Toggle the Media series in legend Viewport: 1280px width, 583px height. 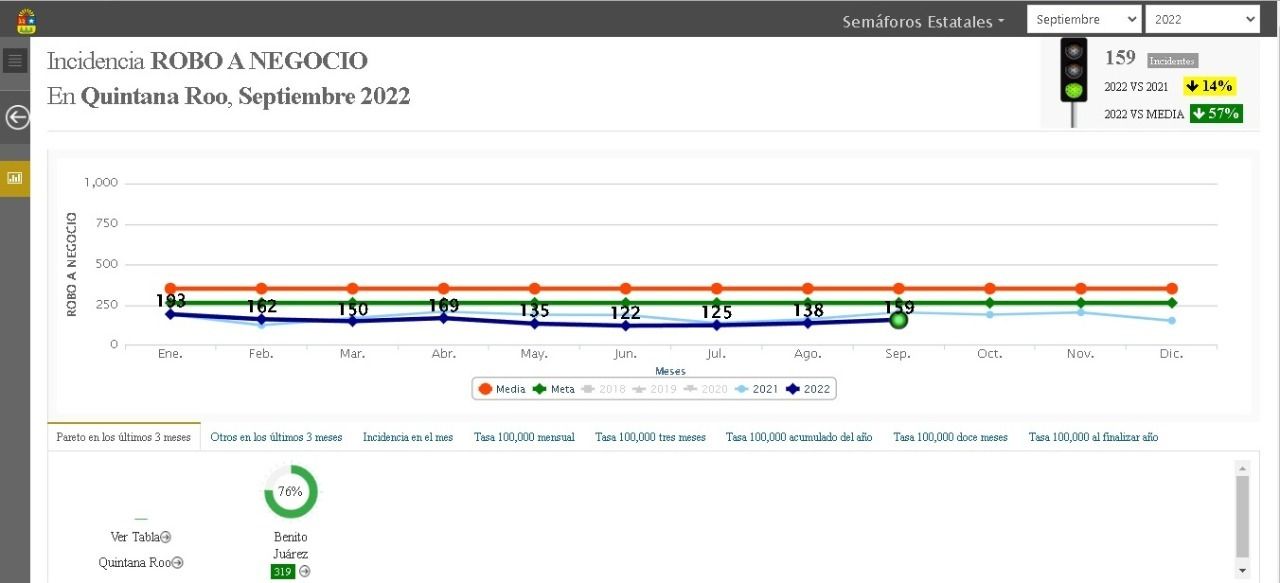point(503,389)
